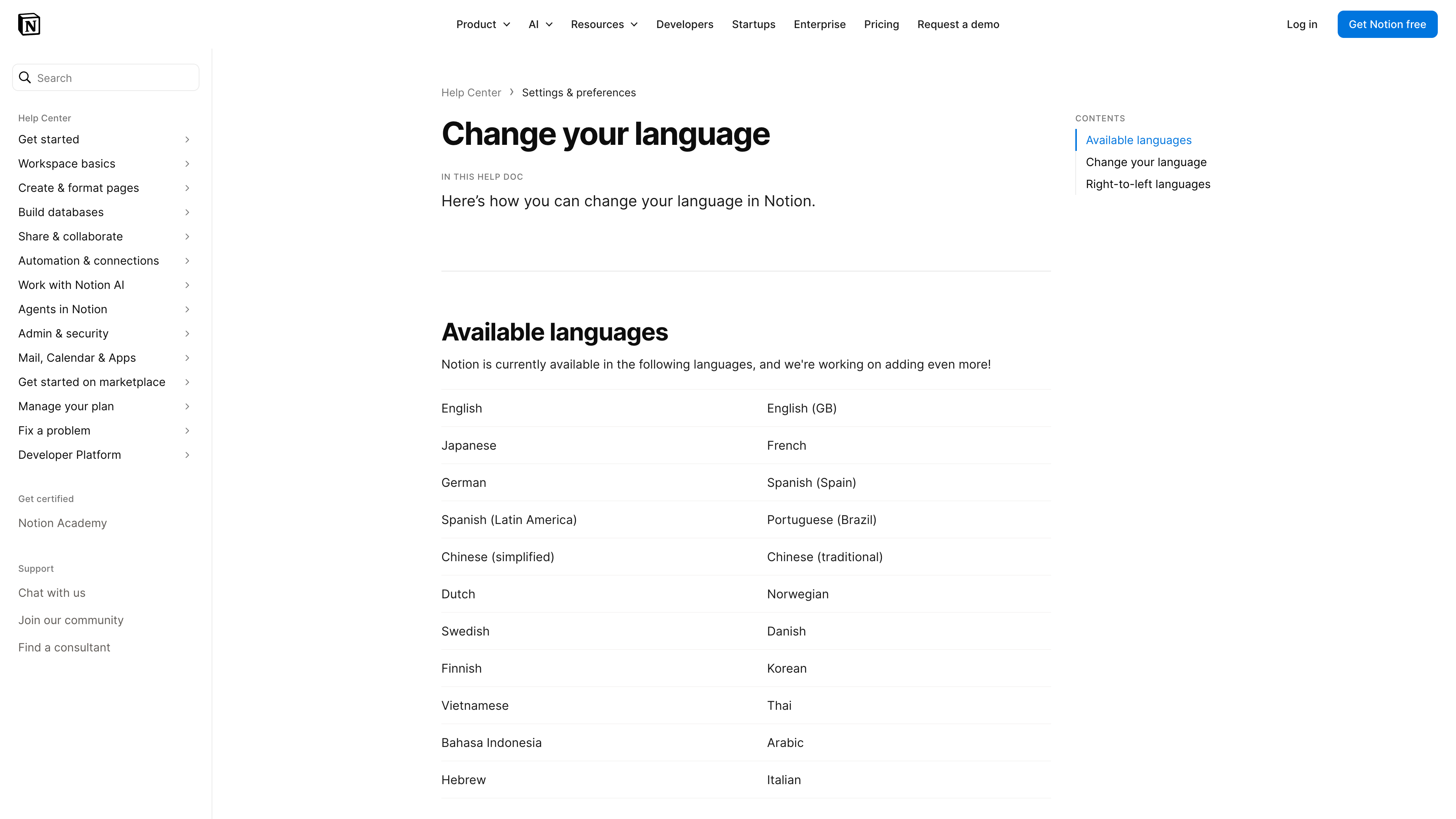Click the Bahasa Indonesia cell
Viewport: 1456px width, 819px height.
[491, 743]
